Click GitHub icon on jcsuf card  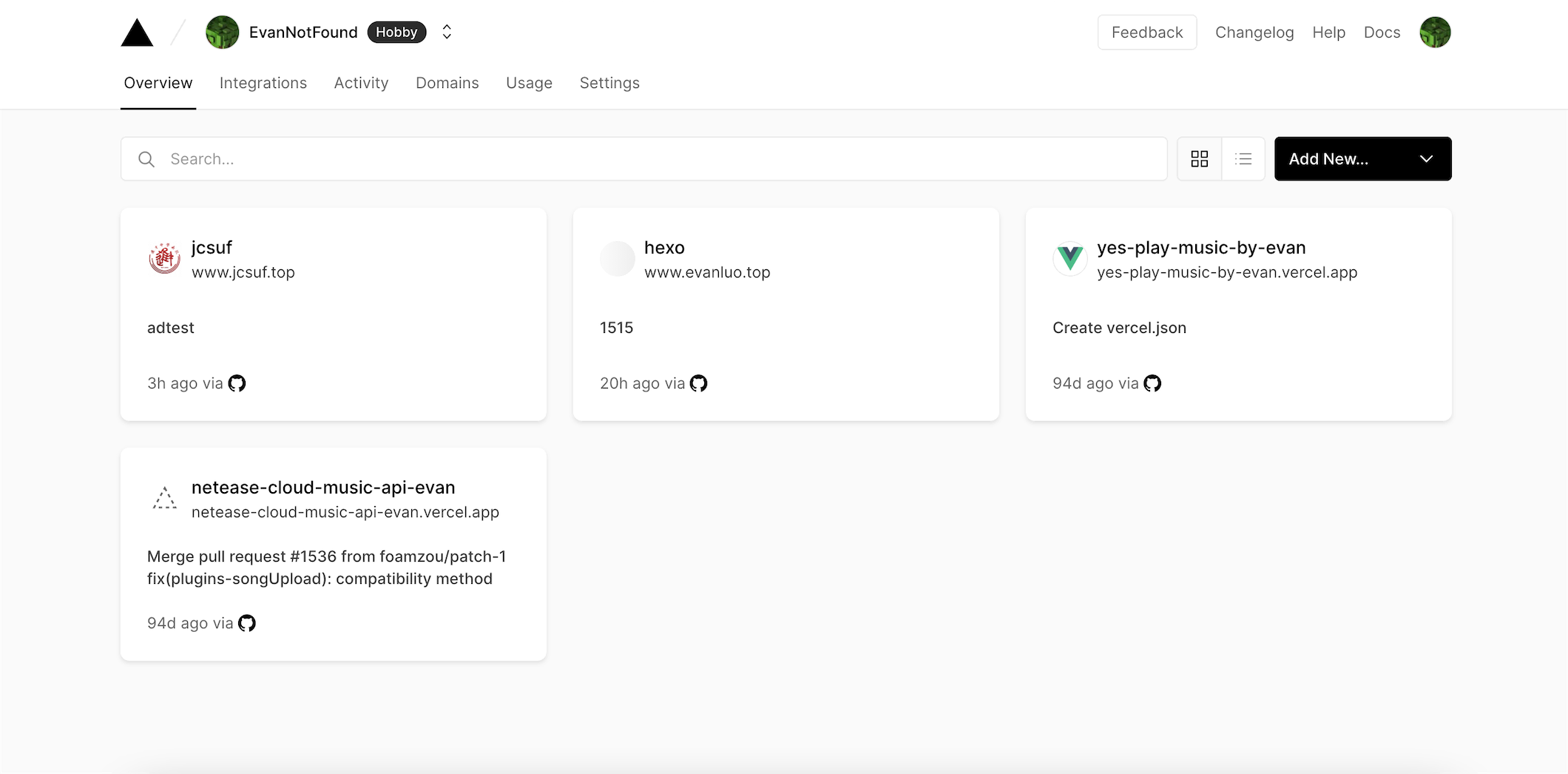click(x=237, y=383)
